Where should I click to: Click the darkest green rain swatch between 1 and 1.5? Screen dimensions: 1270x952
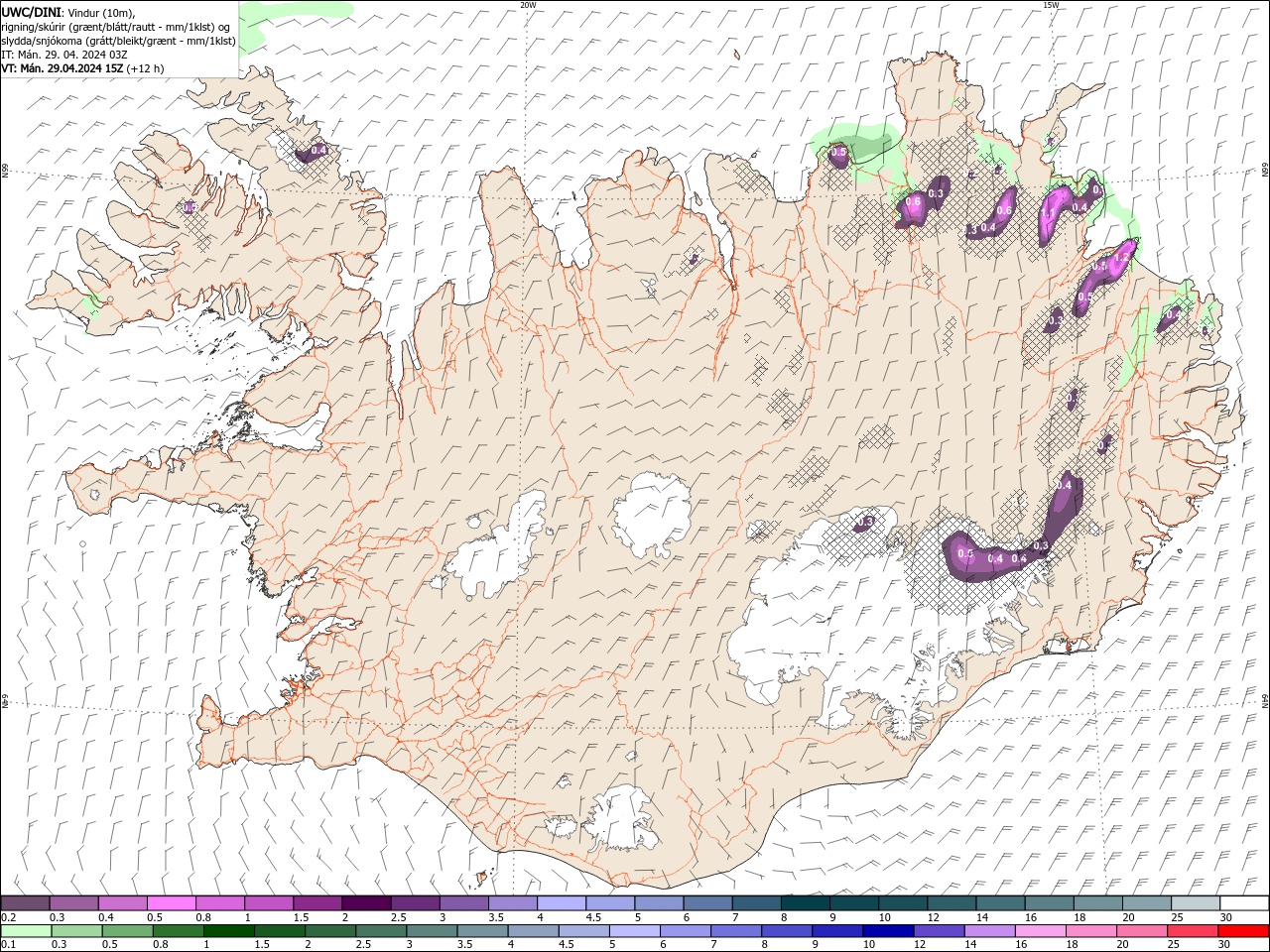coord(228,931)
